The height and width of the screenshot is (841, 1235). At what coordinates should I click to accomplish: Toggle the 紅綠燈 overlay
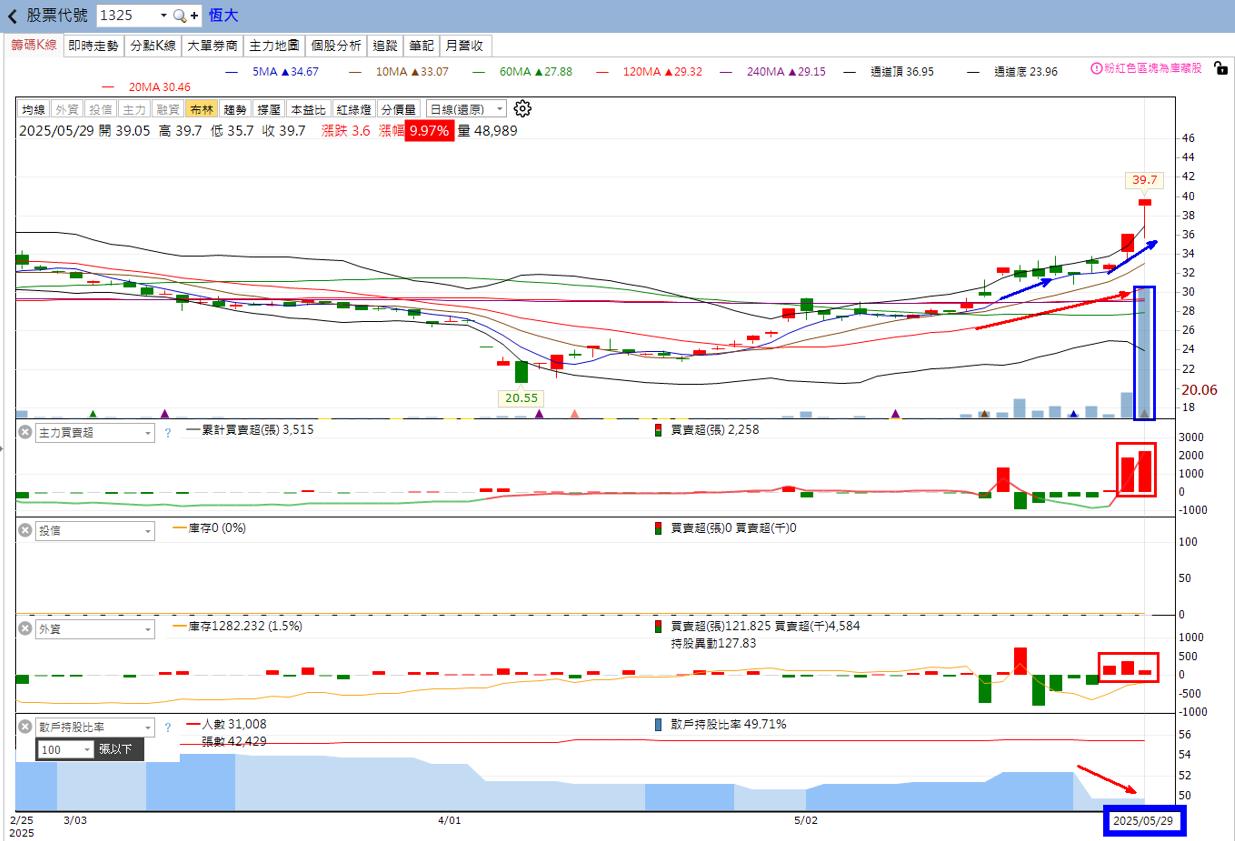[354, 109]
